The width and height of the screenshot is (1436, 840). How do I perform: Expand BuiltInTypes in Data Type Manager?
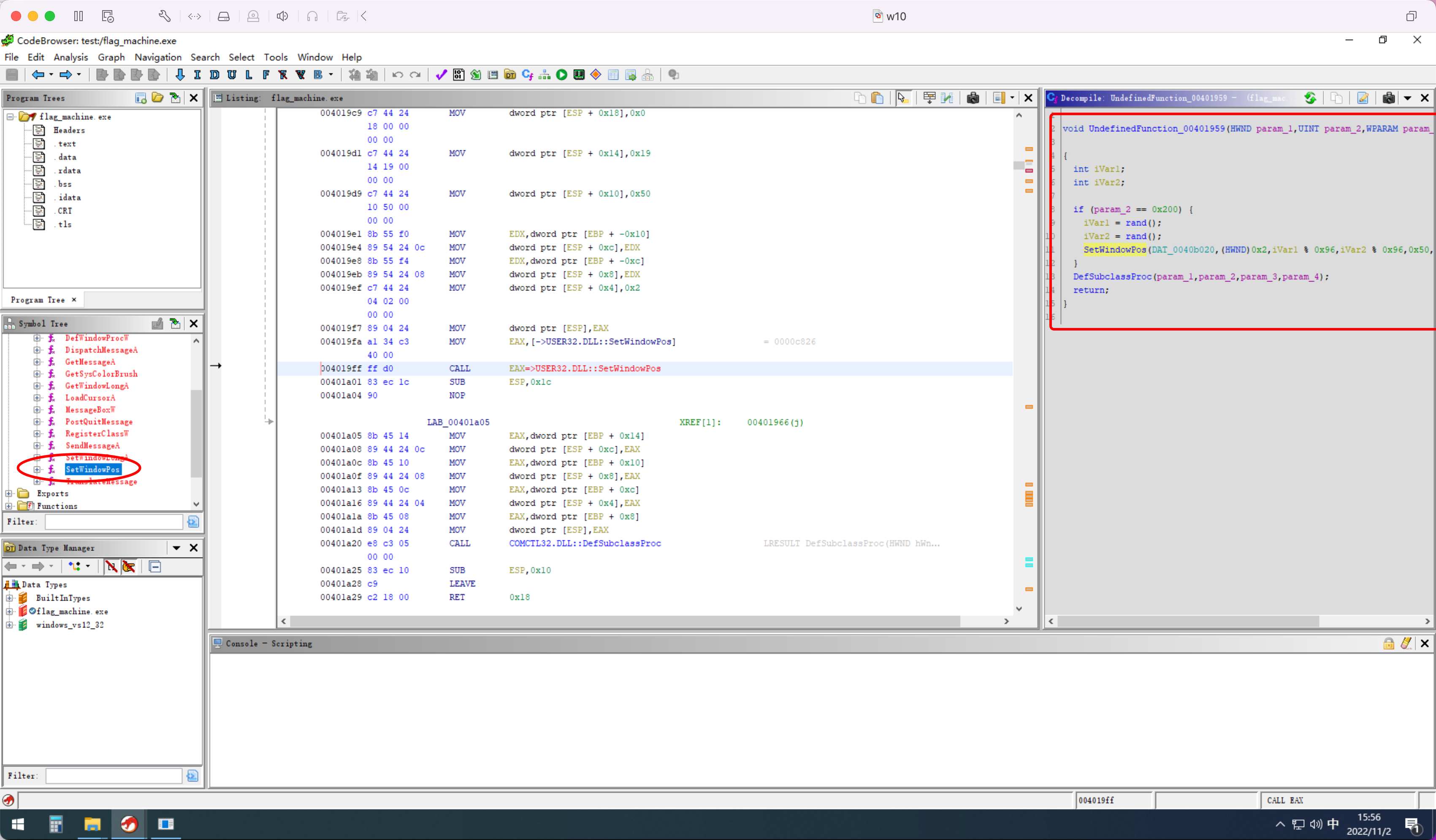(x=10, y=598)
